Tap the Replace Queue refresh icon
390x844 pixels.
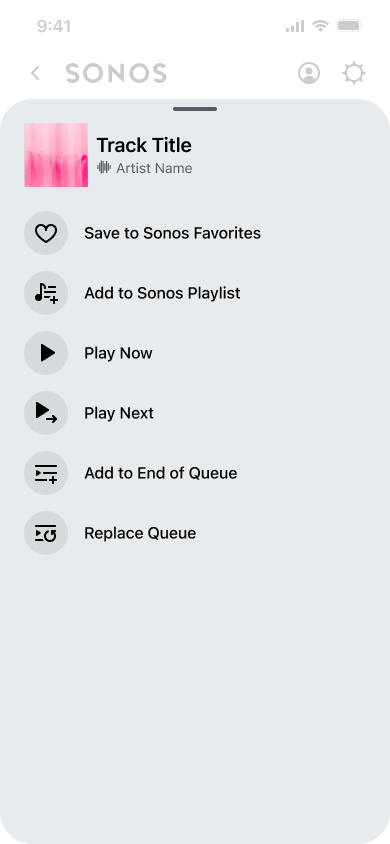46,533
